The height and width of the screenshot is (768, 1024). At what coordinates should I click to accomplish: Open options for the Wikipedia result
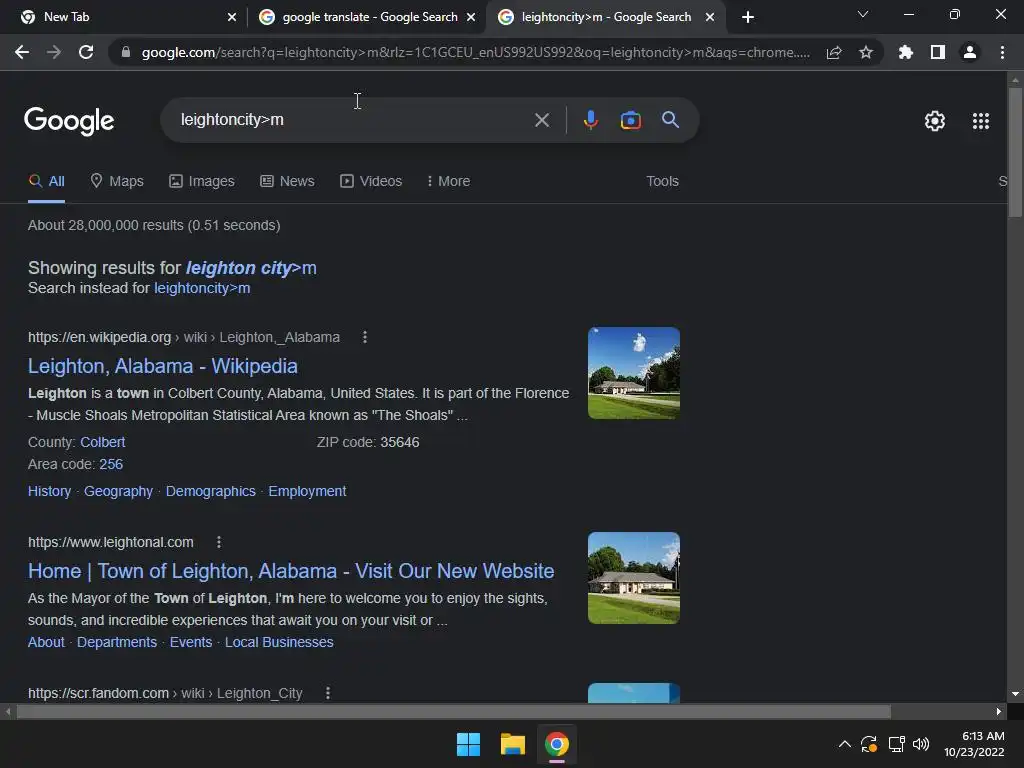click(364, 337)
